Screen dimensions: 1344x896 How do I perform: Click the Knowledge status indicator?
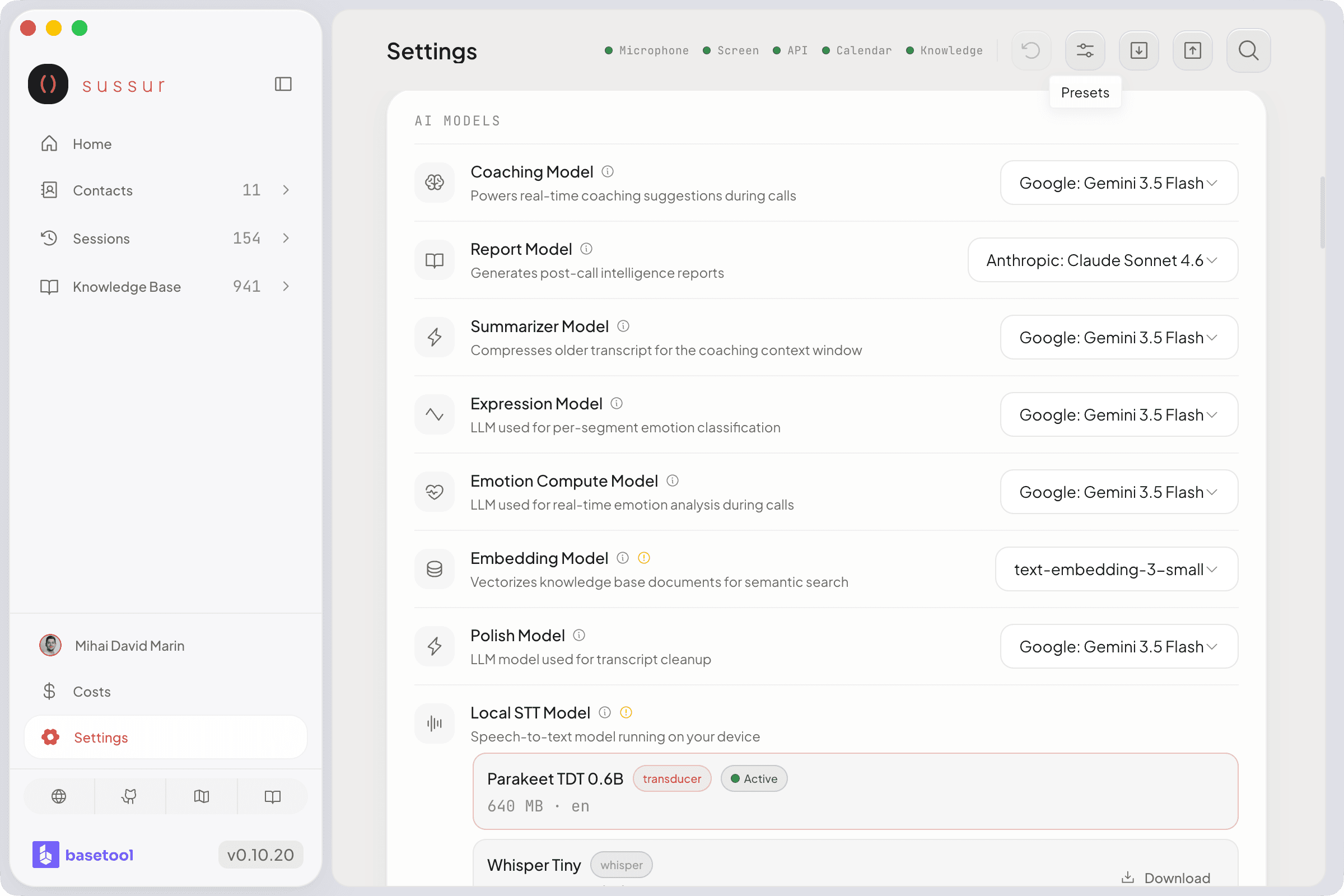tap(945, 50)
